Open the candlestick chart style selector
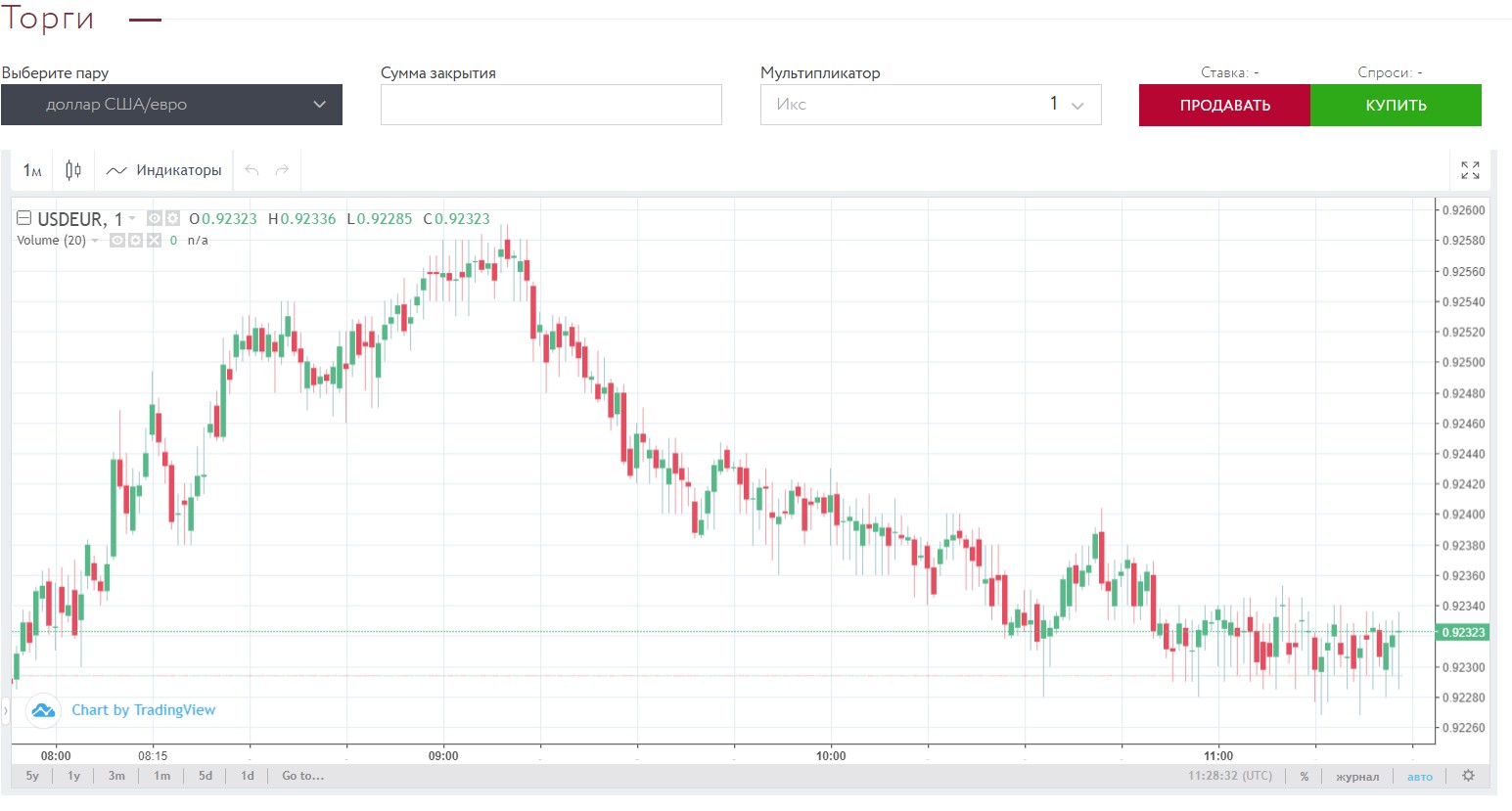Screen dimensions: 1512x811 pos(73,170)
